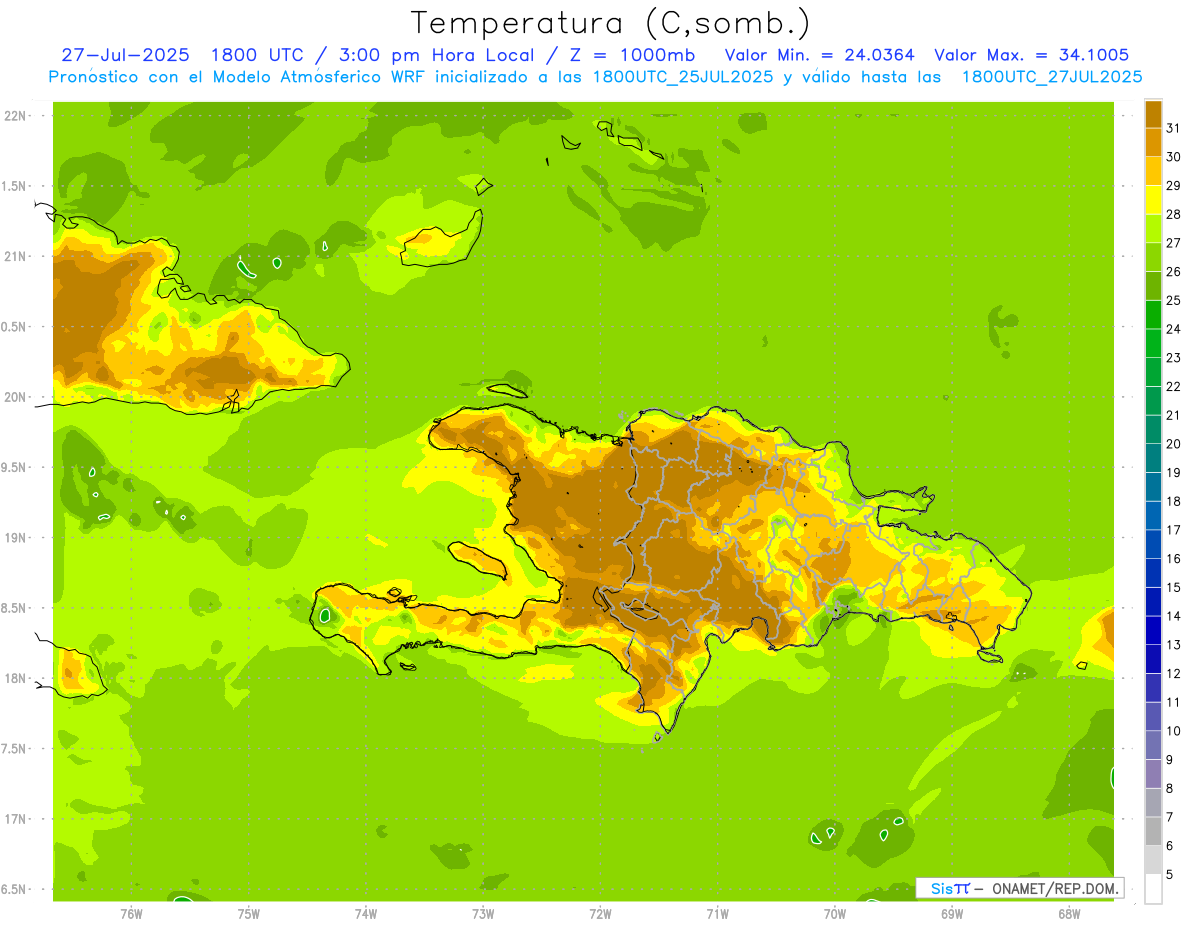The image size is (1200, 927).
Task: Click the yellow legend swatch between 28 and 29
Action: [1153, 200]
